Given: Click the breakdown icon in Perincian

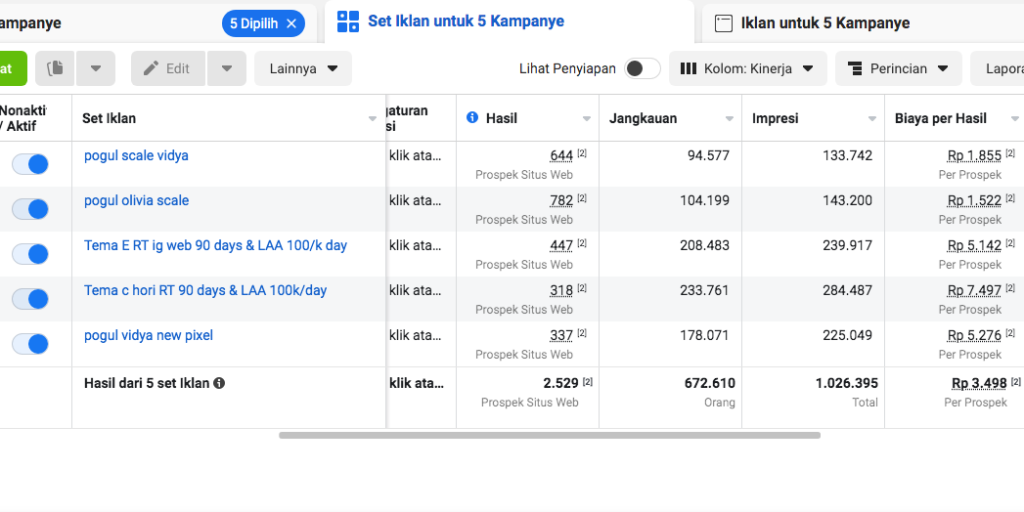Looking at the screenshot, I should pyautogui.click(x=854, y=69).
